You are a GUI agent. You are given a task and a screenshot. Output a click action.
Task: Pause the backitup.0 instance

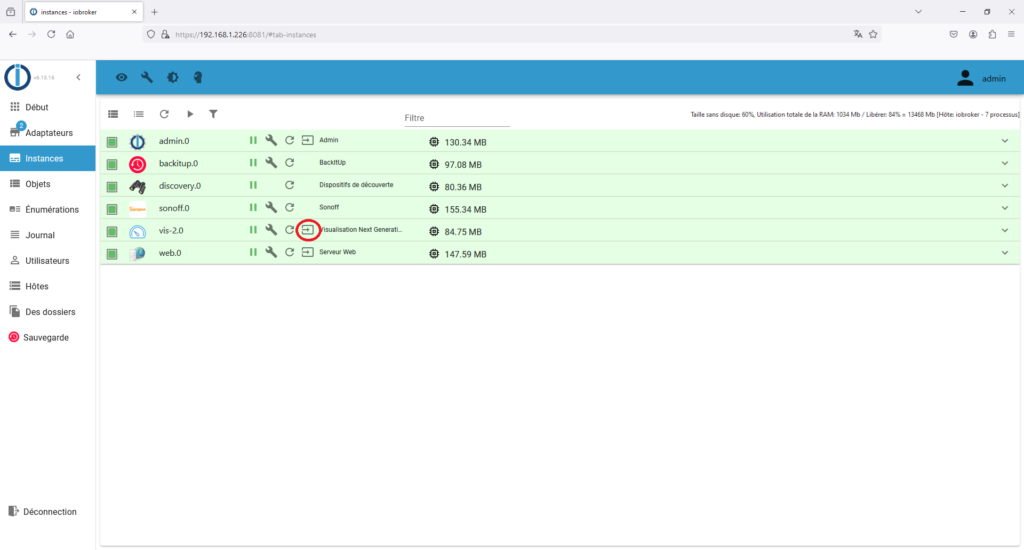pyautogui.click(x=253, y=163)
